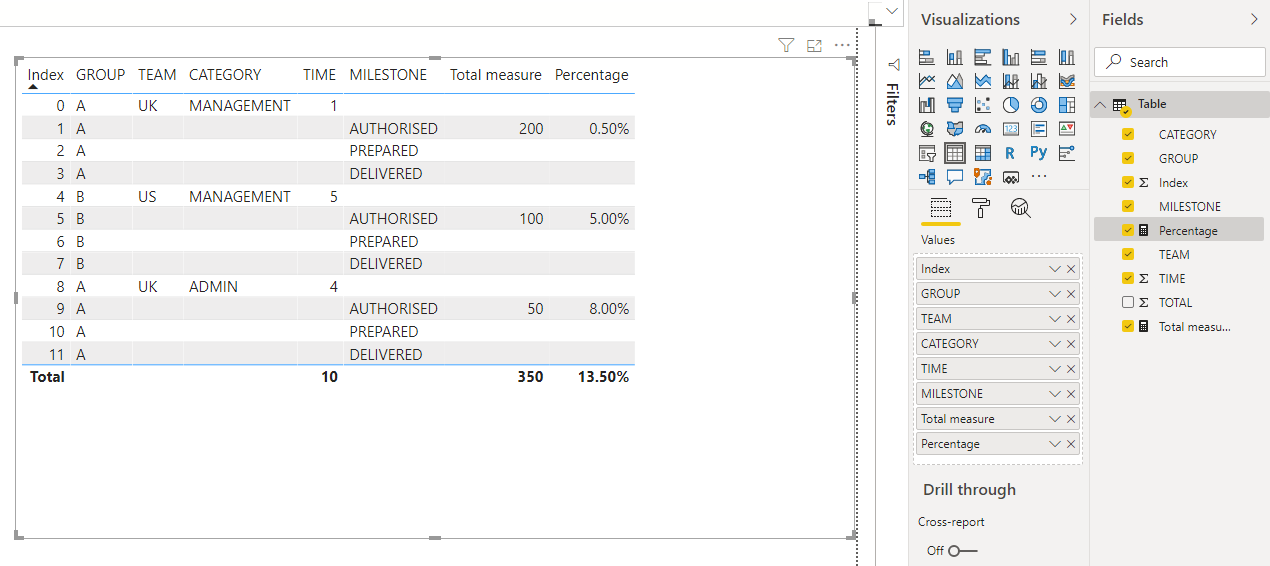Sort table by the Total measure header
The image size is (1270, 566).
496,75
